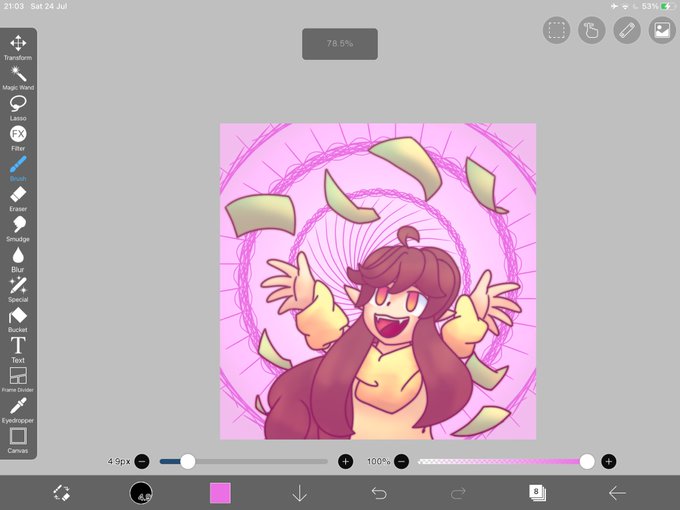
Task: Open the ruler tool icon
Action: [627, 30]
